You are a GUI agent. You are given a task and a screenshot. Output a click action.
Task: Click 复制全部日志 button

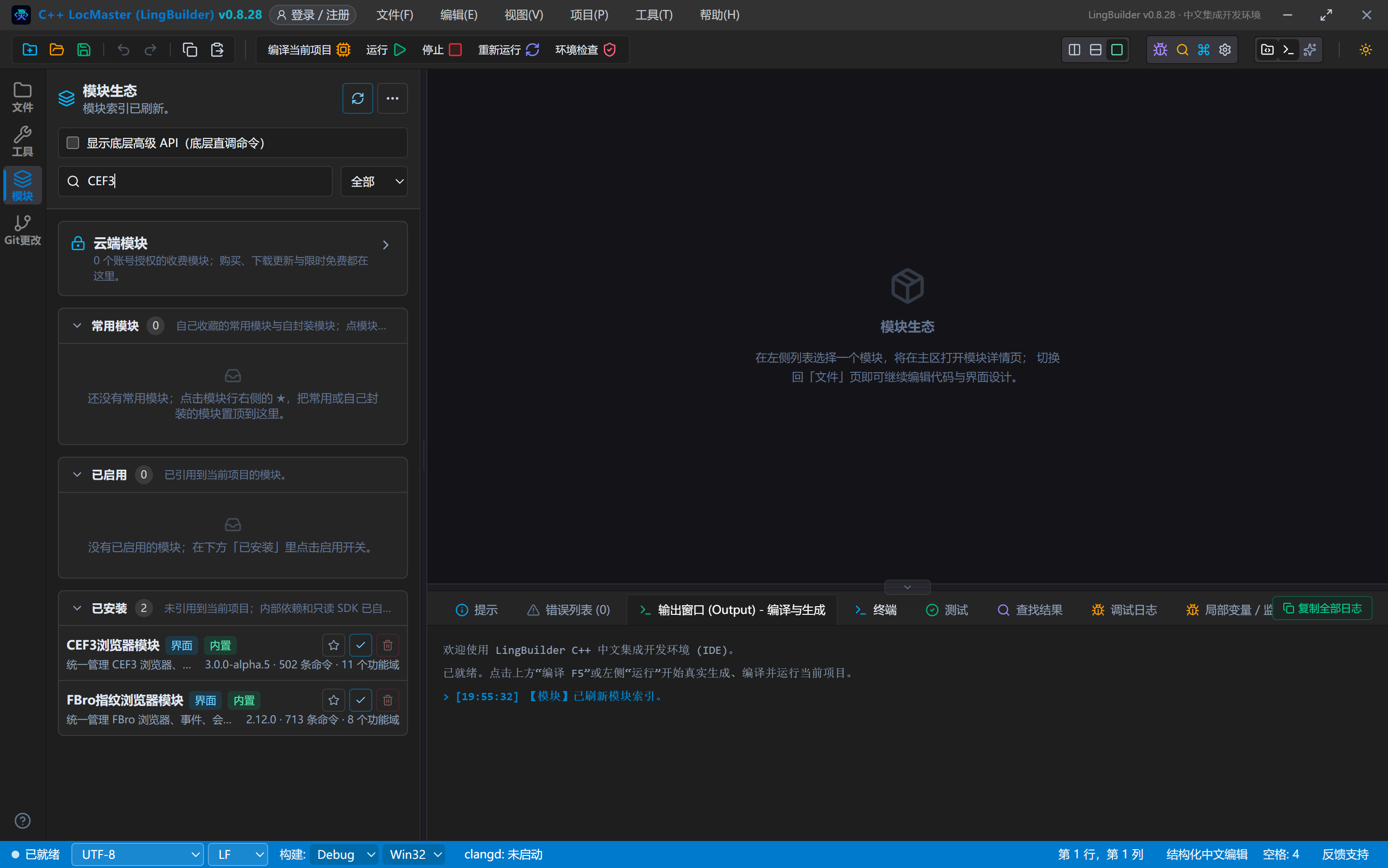[1322, 609]
